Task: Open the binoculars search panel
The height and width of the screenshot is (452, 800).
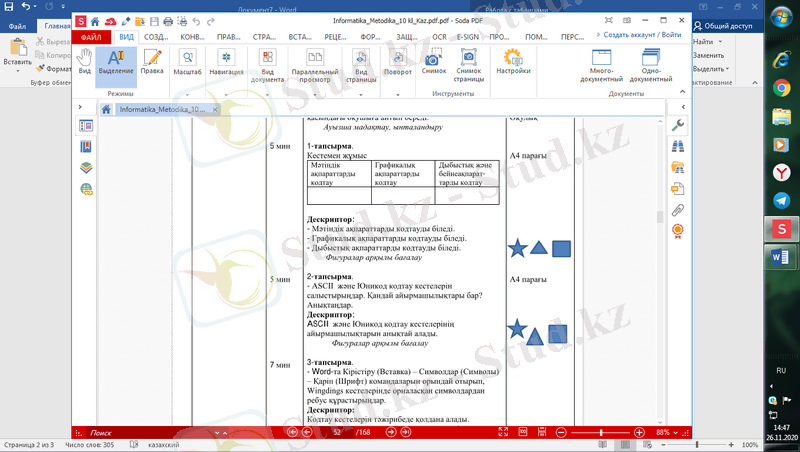Action: click(678, 146)
